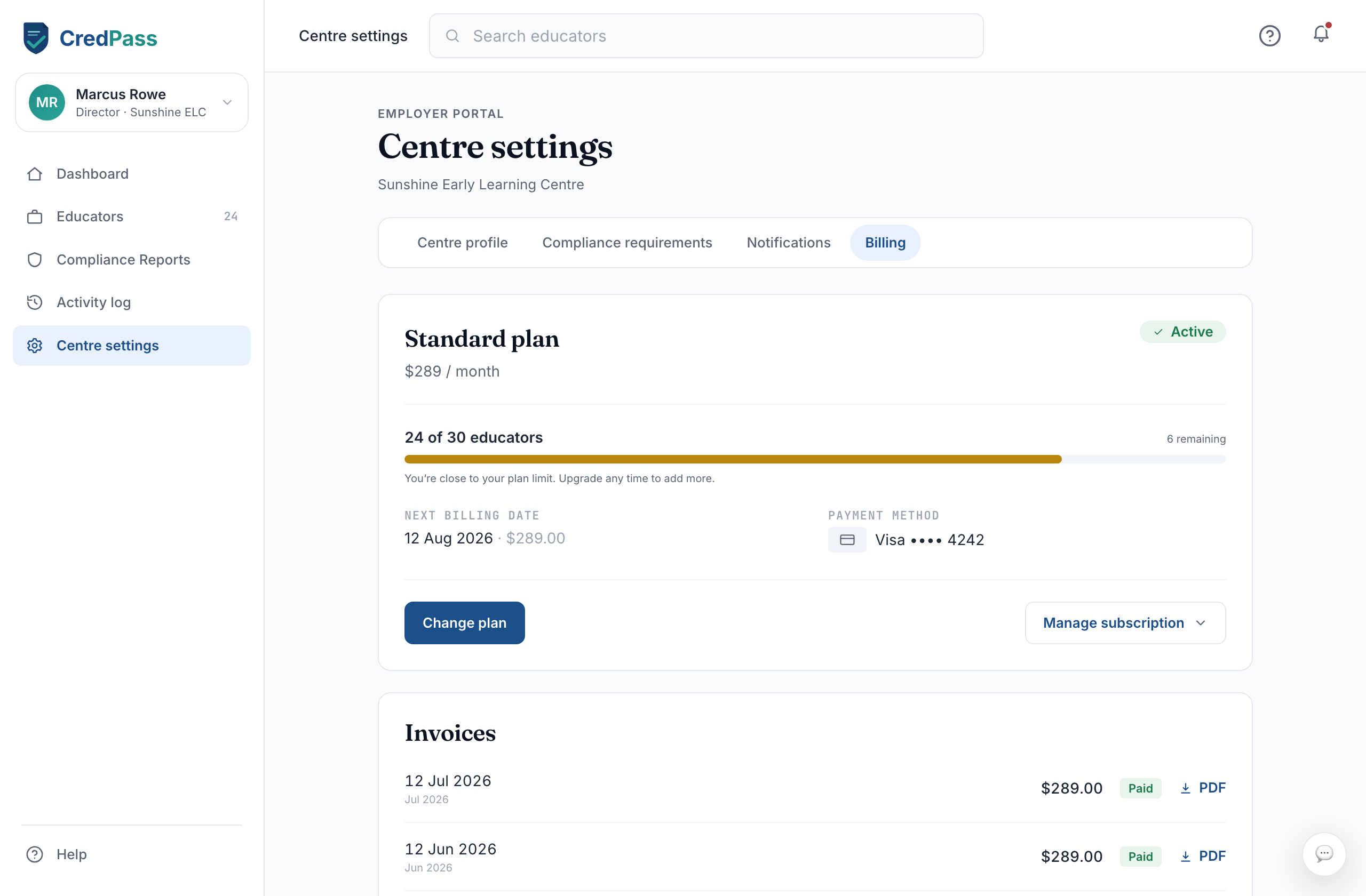The image size is (1366, 896).
Task: Click the "Visa •••• 4242" payment method text
Action: [929, 540]
